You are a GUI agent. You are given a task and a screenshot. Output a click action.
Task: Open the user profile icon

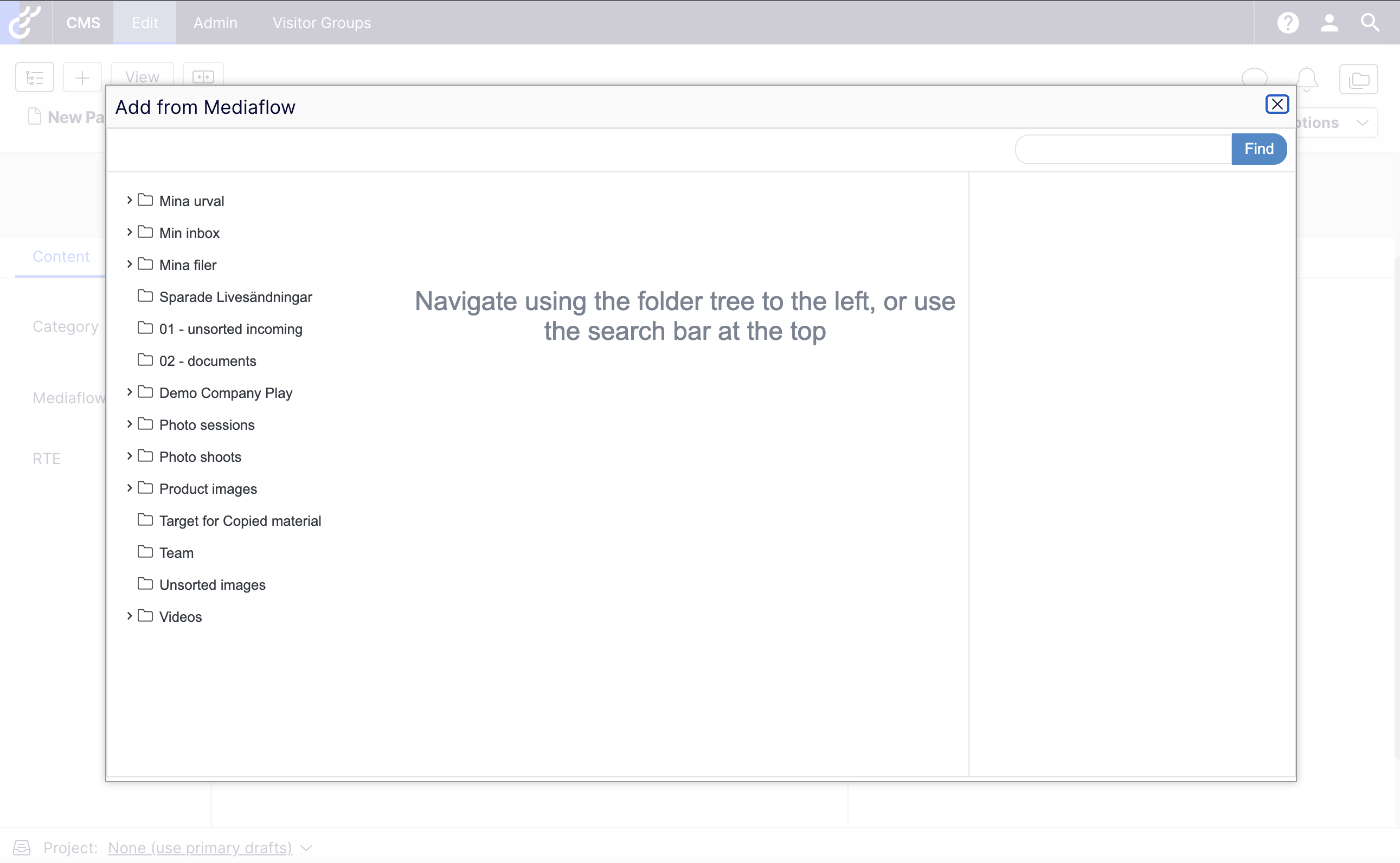point(1329,22)
